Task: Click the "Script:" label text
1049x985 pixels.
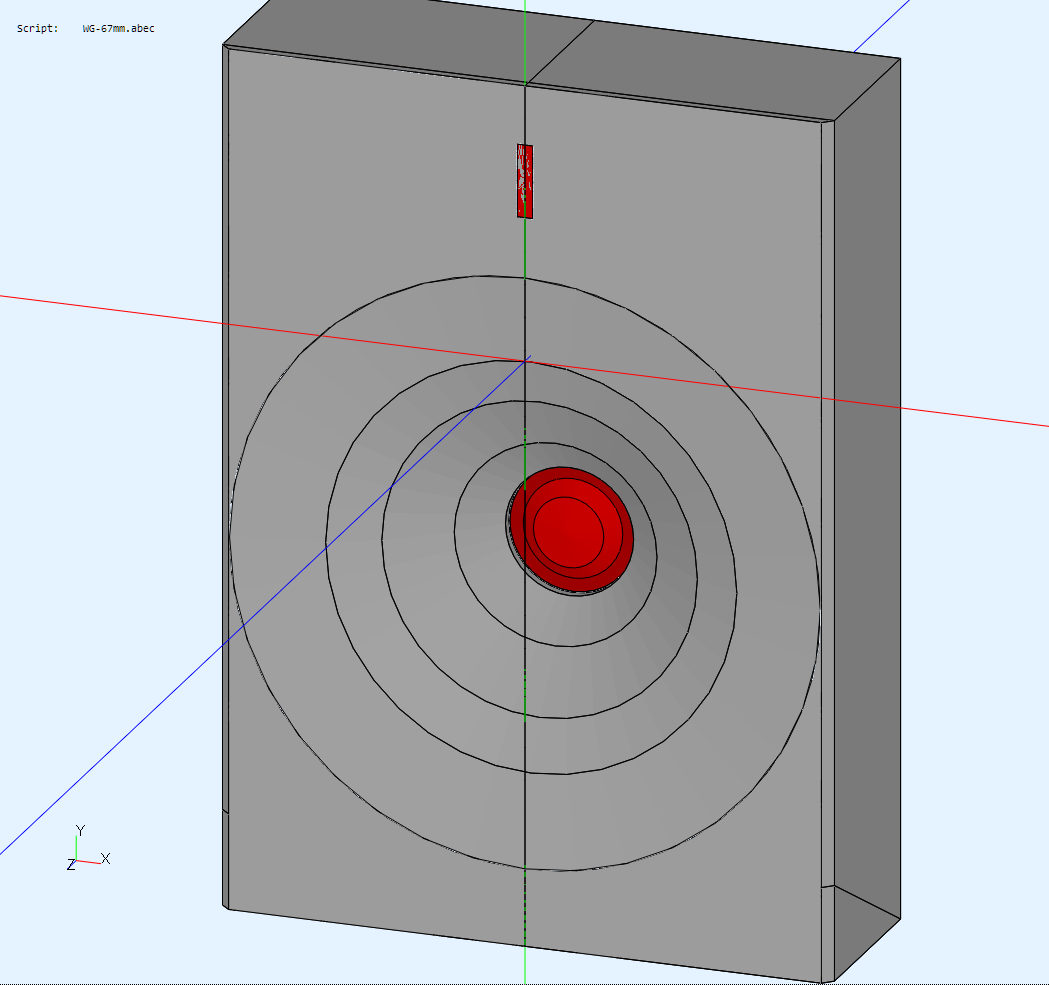Action: (37, 28)
